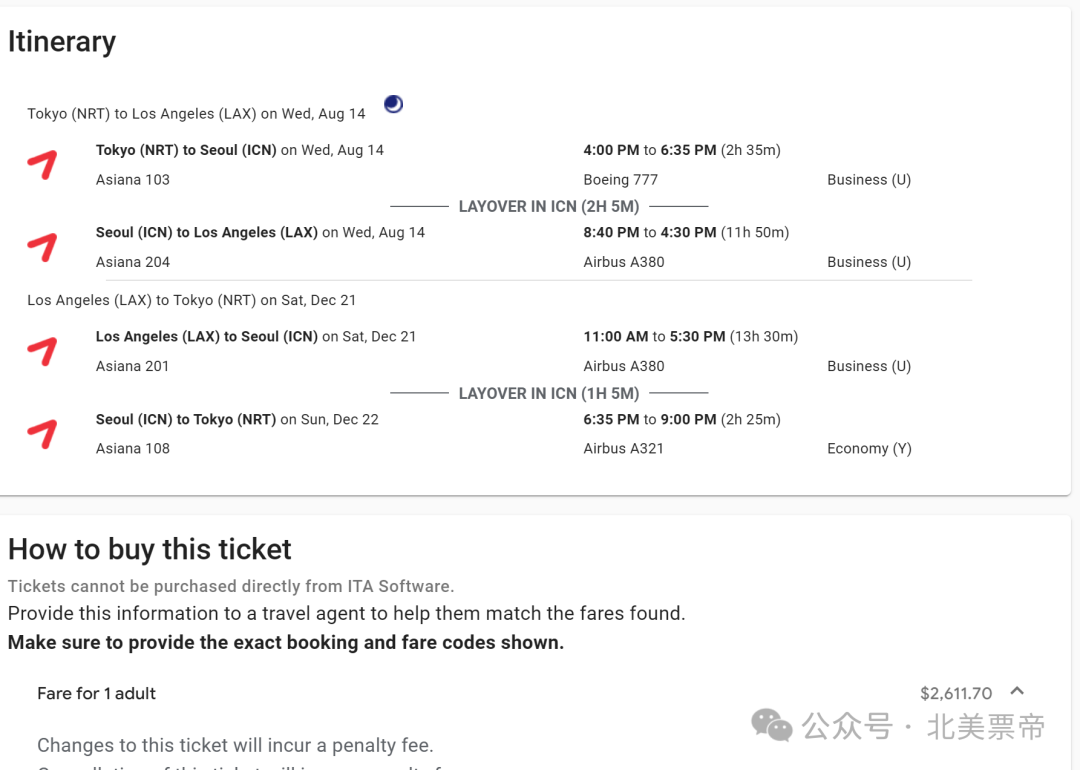Click the Asiana 204 flight number
The height and width of the screenshot is (770, 1080).
133,262
